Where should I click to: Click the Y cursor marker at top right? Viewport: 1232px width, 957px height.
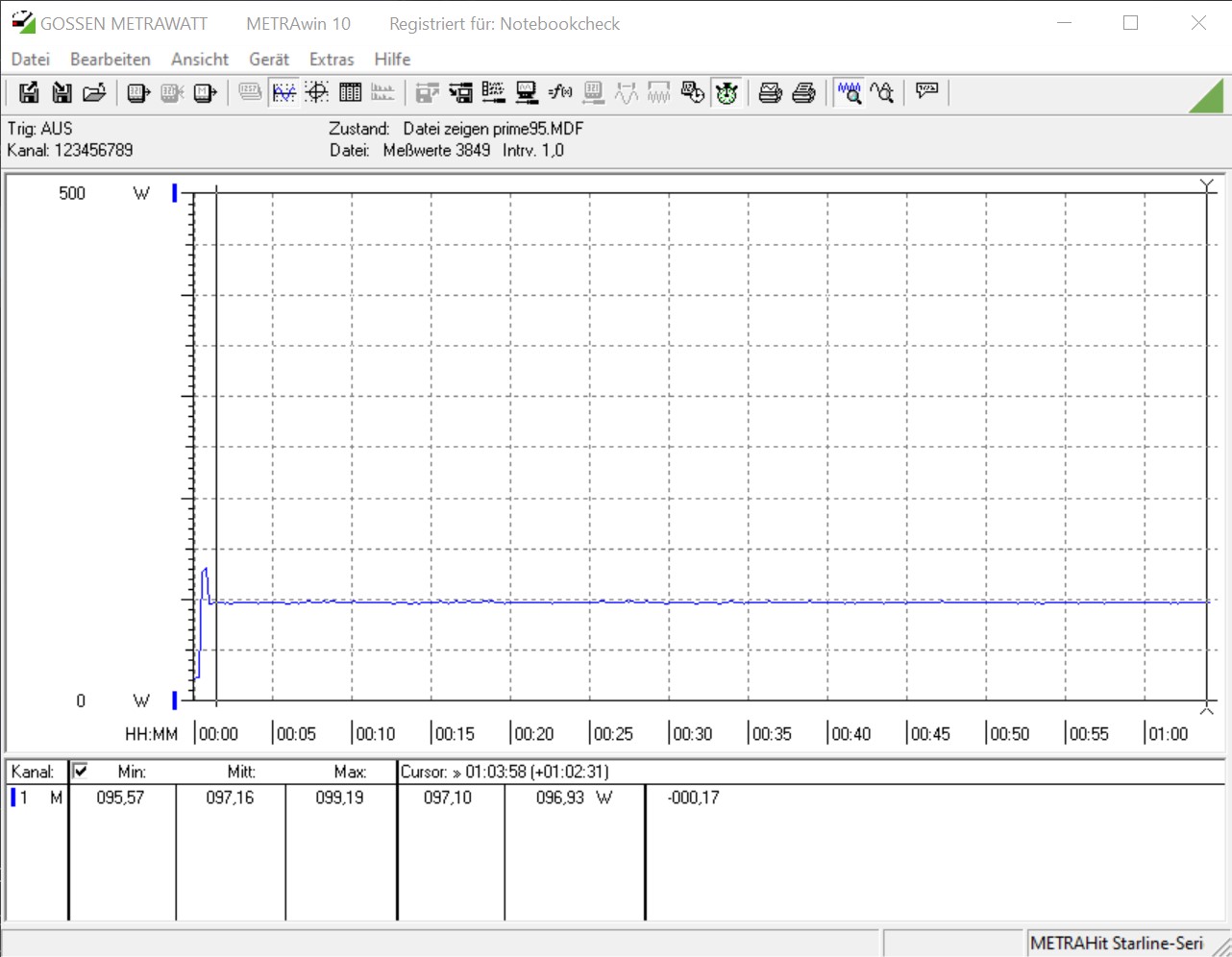pos(1207,185)
